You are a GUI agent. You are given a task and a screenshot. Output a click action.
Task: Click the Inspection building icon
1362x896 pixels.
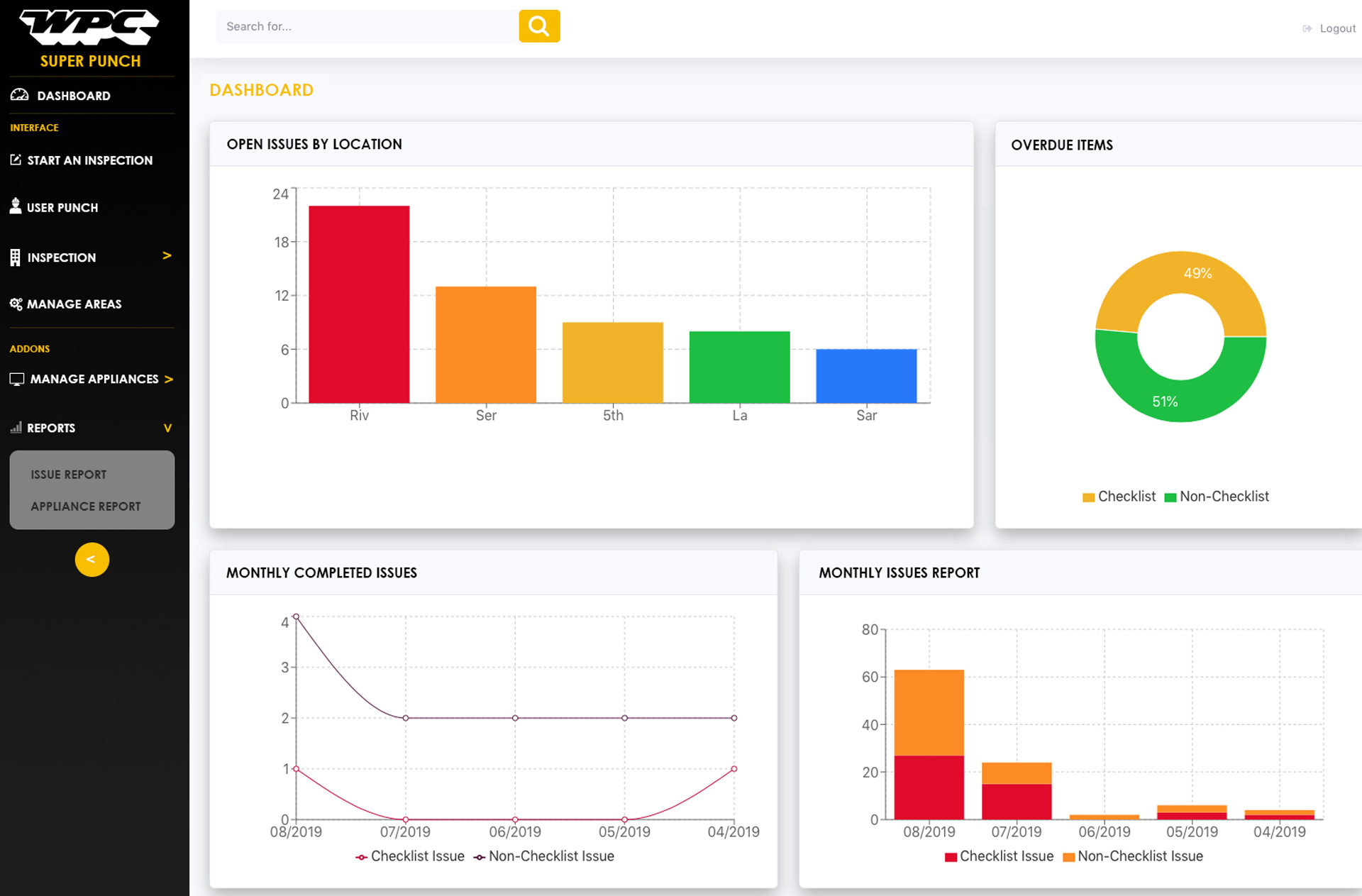[x=15, y=258]
